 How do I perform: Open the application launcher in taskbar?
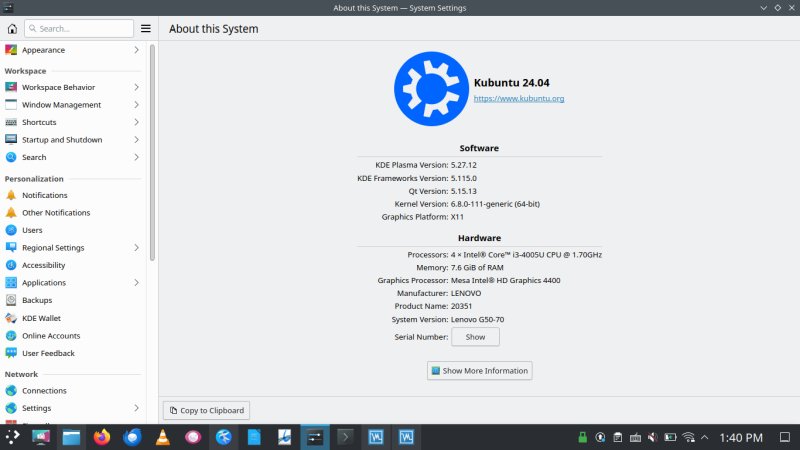tap(12, 437)
